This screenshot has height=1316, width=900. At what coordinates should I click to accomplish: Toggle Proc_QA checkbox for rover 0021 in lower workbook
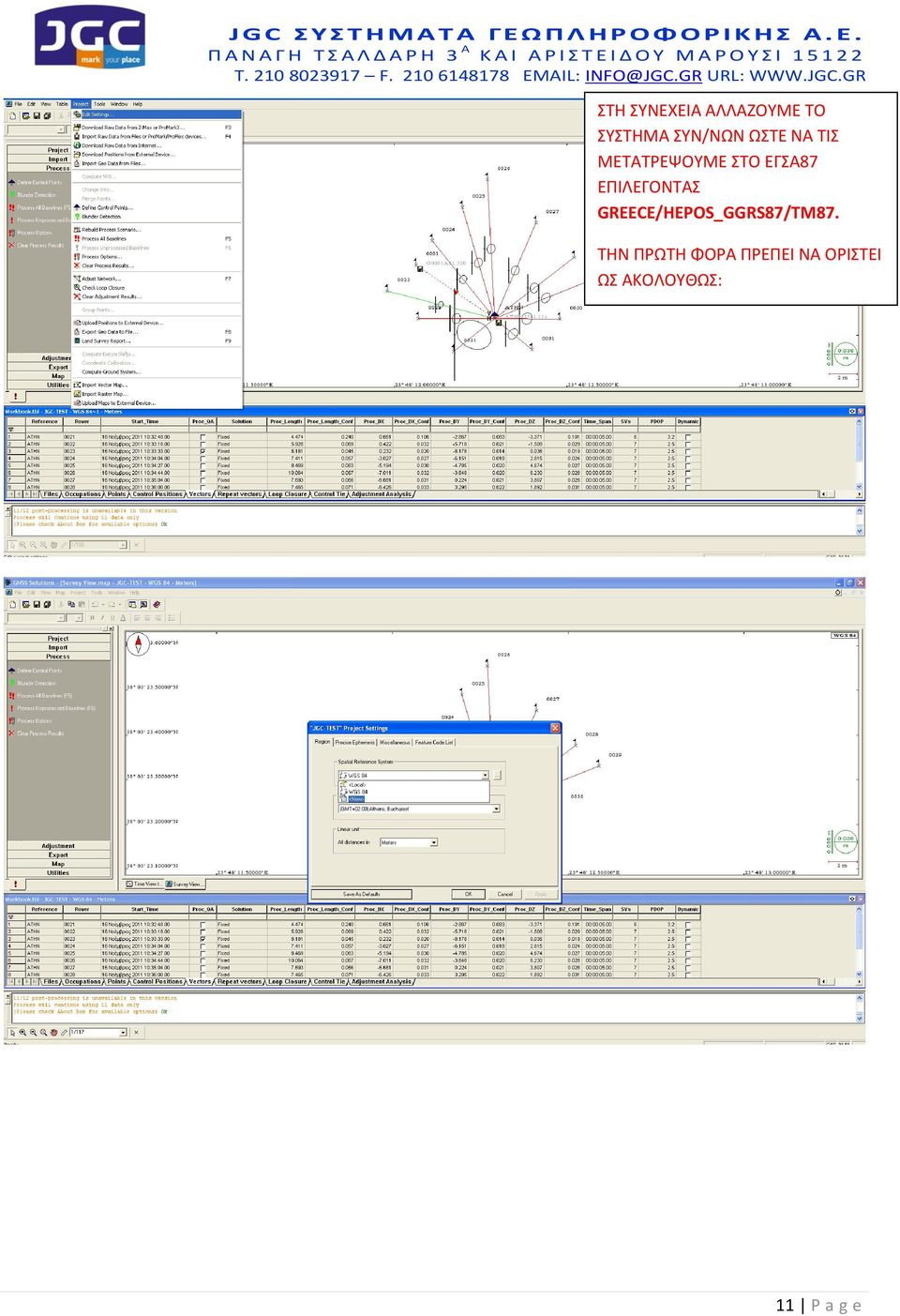click(x=202, y=924)
